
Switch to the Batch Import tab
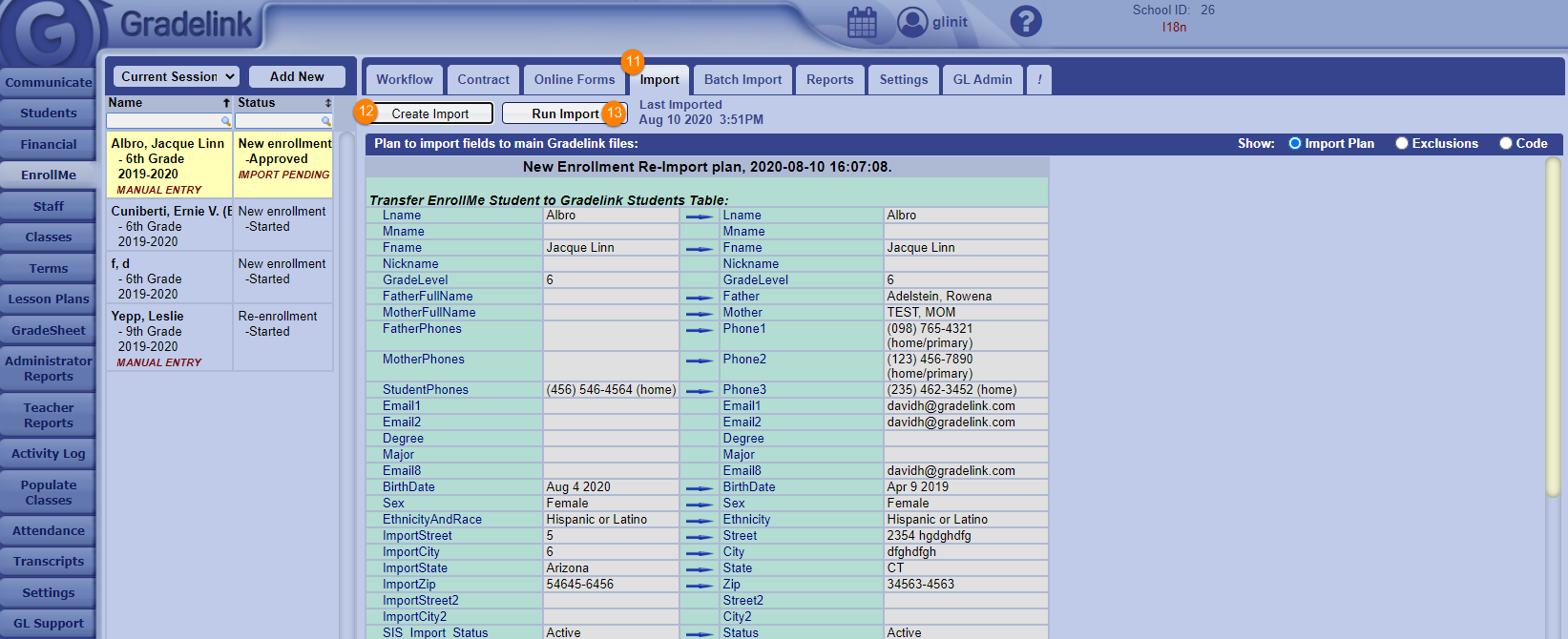point(742,80)
